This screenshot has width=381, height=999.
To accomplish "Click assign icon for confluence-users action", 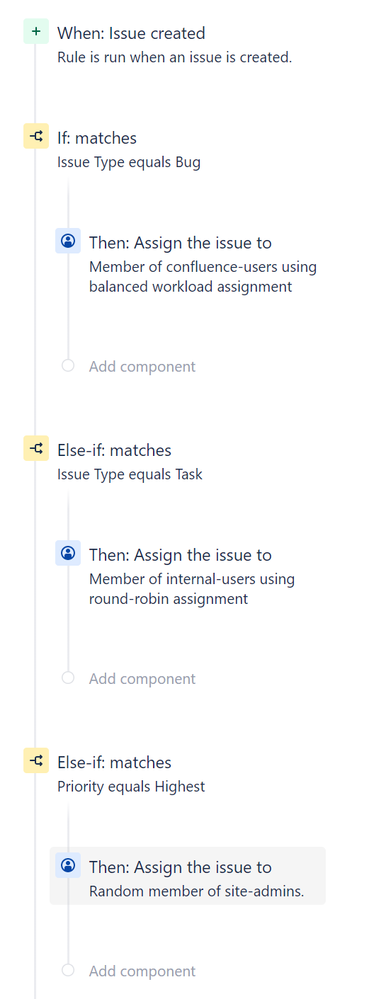I will point(68,241).
